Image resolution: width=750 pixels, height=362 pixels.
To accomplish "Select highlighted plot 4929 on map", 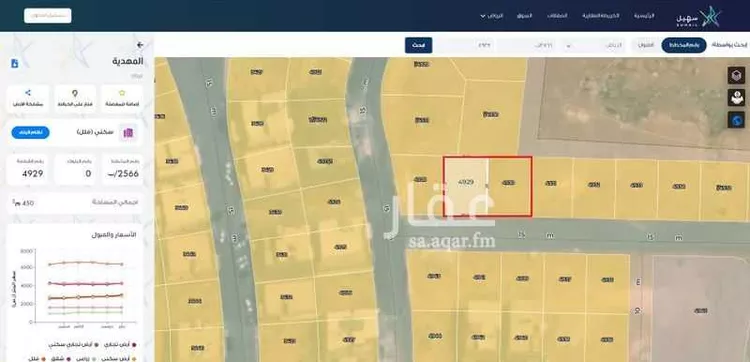I will [465, 186].
